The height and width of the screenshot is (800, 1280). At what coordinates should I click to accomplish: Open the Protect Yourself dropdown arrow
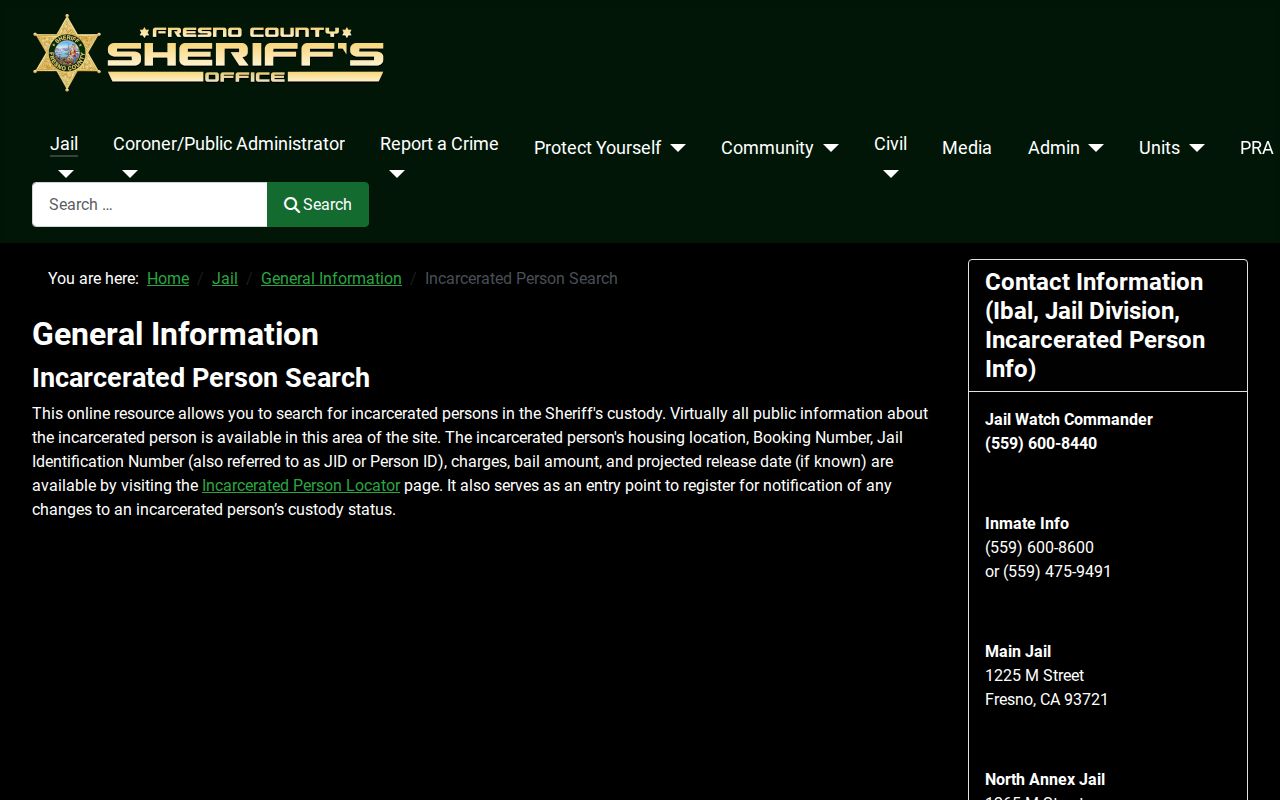coord(678,148)
